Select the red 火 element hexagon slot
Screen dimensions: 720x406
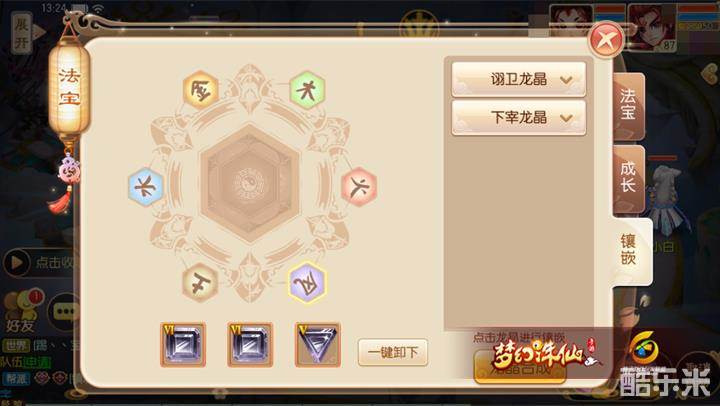click(359, 186)
